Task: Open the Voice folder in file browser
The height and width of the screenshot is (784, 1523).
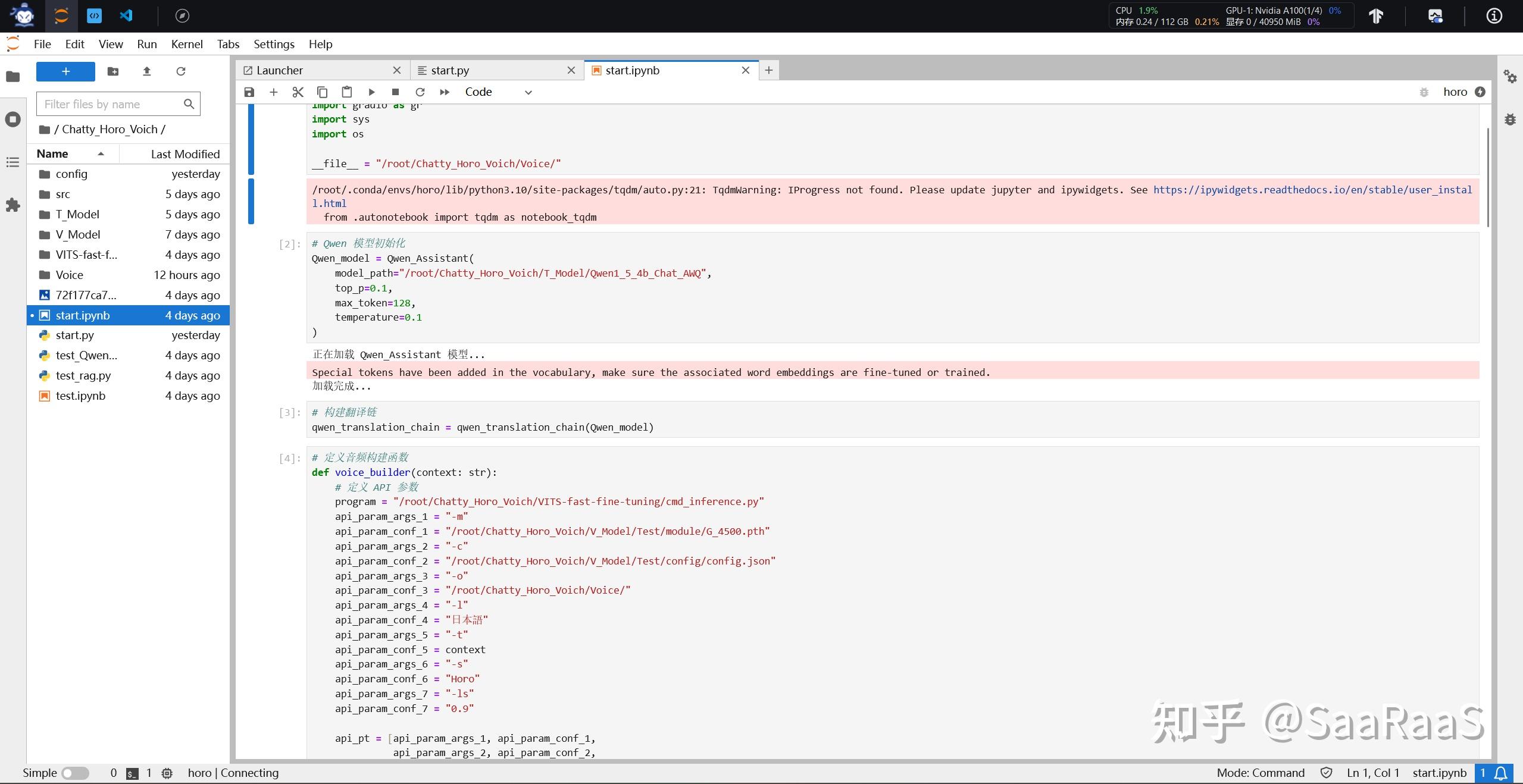Action: coord(69,275)
